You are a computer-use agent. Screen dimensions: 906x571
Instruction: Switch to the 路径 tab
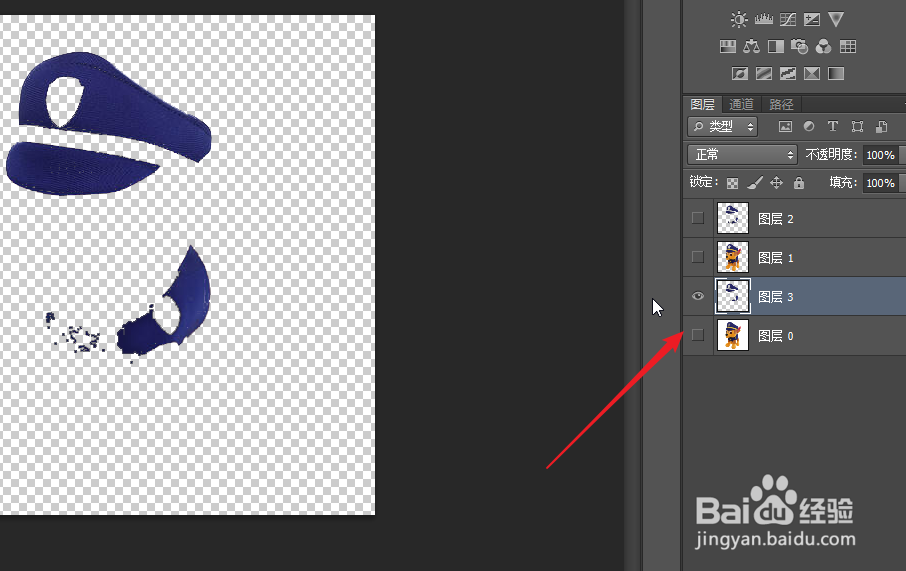click(781, 104)
